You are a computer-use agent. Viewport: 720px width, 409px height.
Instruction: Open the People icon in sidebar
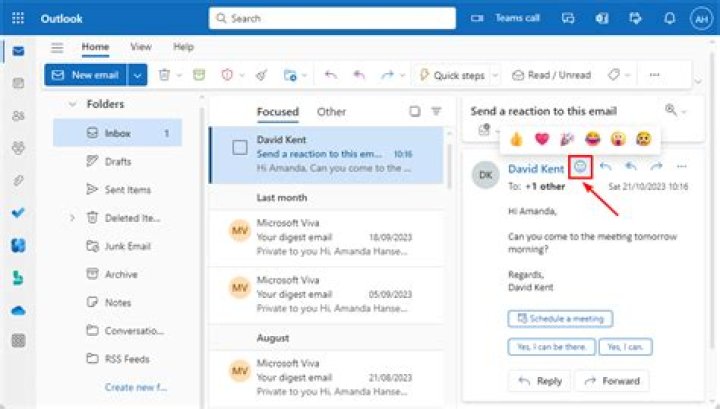point(18,116)
